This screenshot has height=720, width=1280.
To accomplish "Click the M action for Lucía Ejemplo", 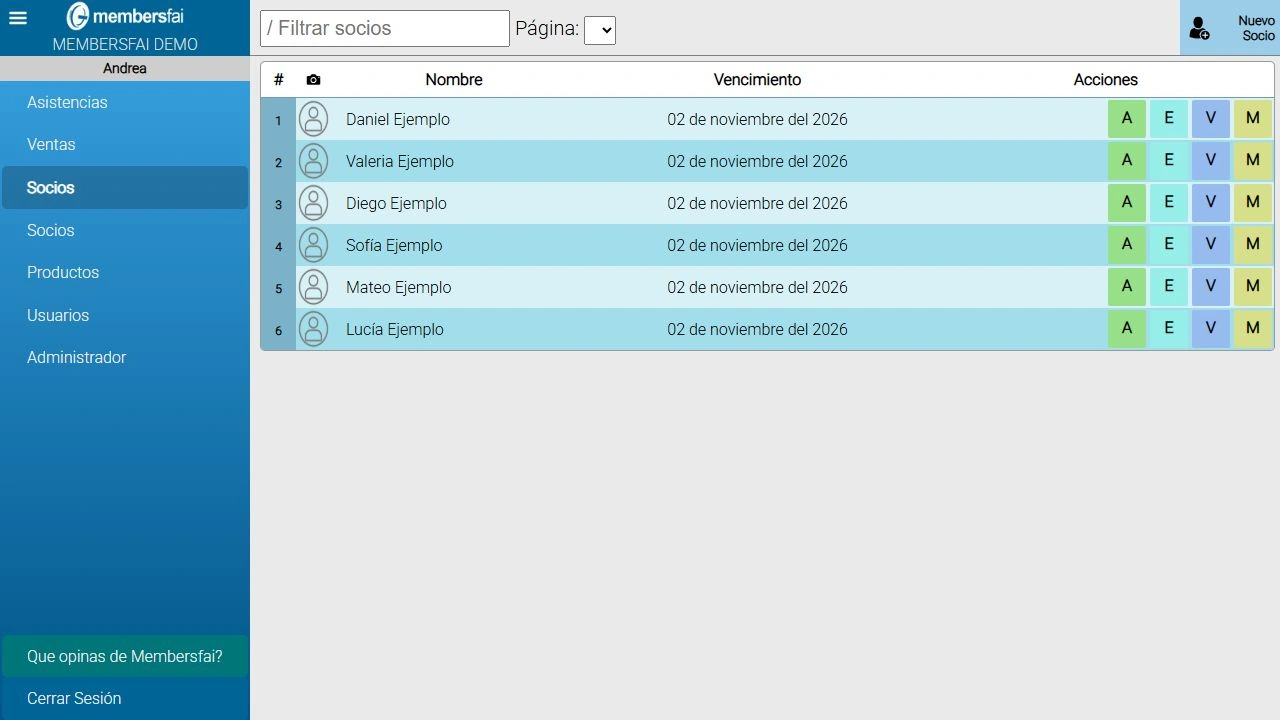I will click(x=1253, y=329).
